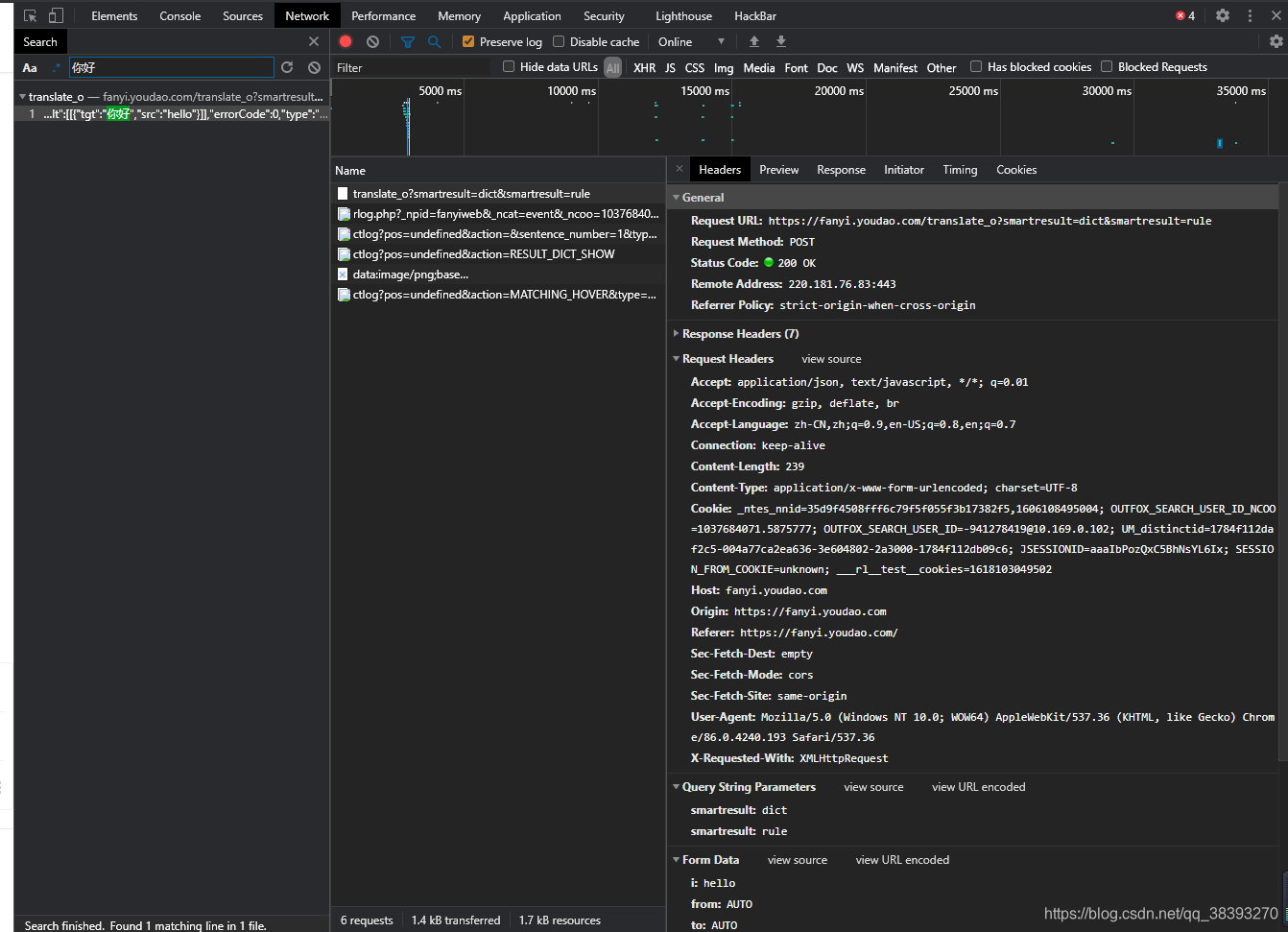Filter requests by XHR type
Viewport: 1288px width, 932px height.
point(644,67)
